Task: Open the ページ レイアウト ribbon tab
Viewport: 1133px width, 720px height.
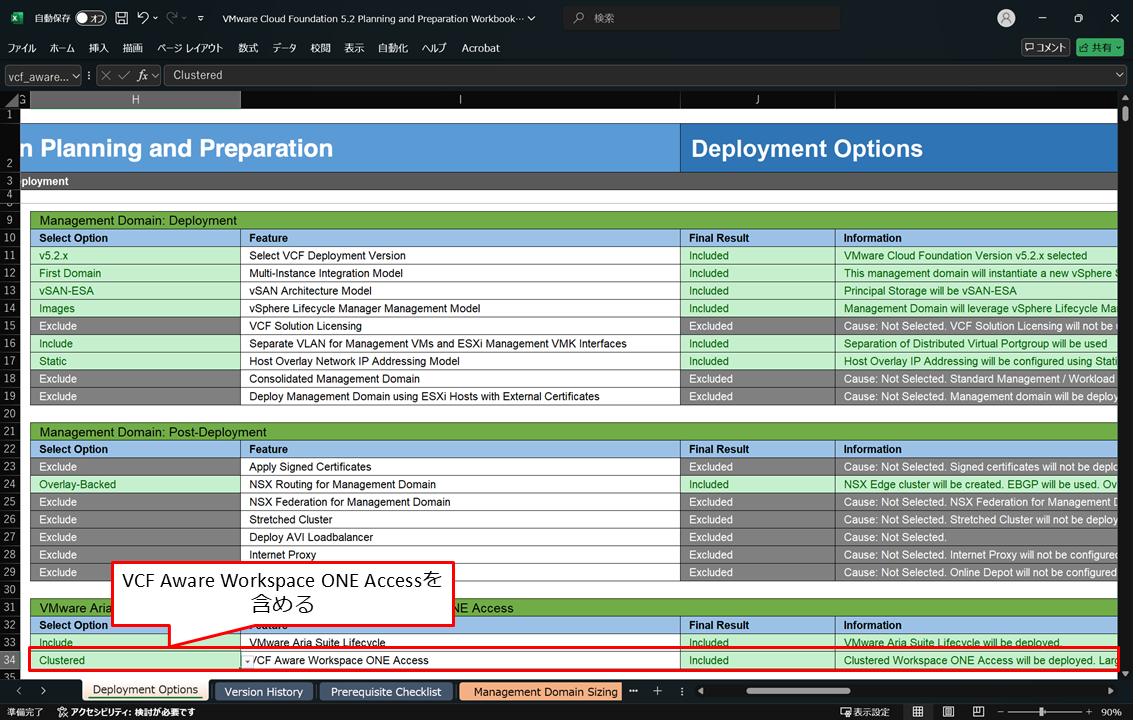Action: coord(190,48)
